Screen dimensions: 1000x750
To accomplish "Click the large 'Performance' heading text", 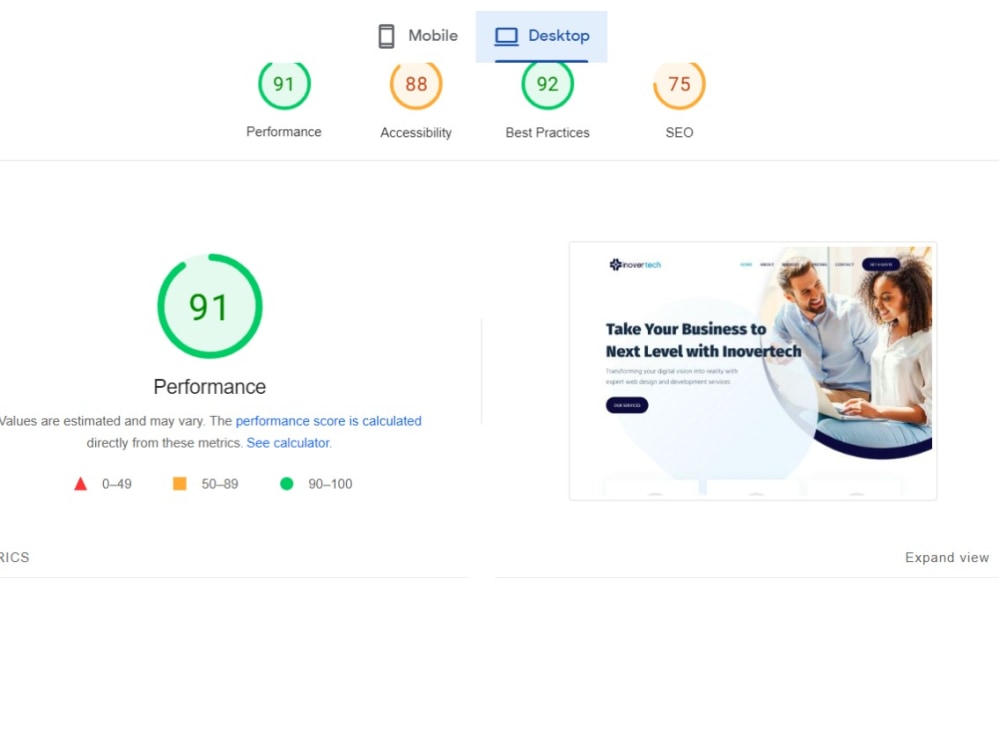I will 210,386.
